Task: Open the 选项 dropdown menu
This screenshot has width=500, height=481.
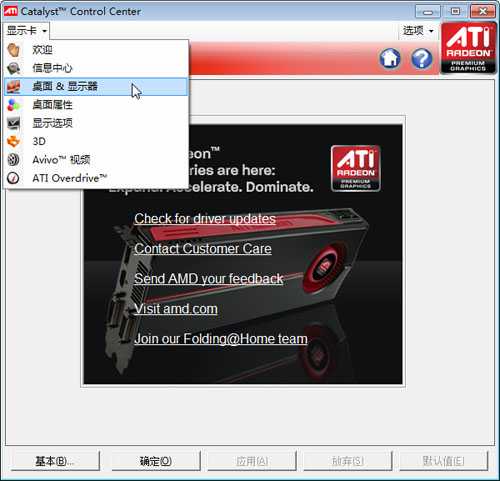Action: tap(418, 31)
